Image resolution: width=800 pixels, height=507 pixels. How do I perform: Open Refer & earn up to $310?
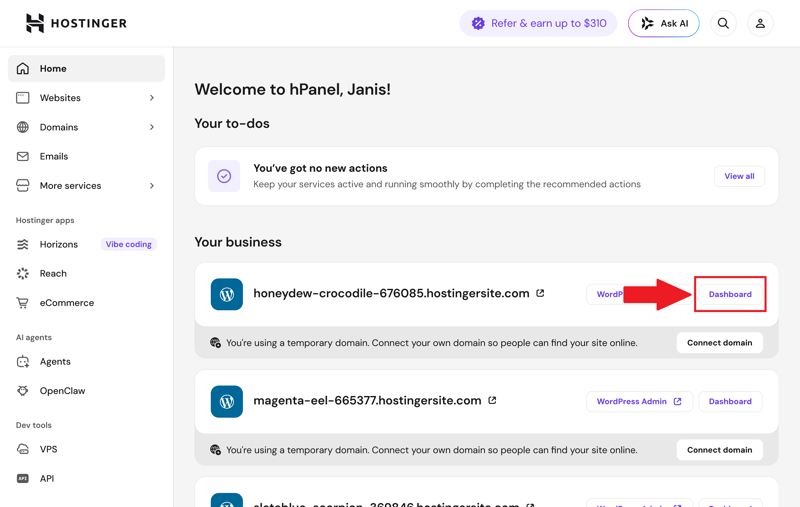pyautogui.click(x=538, y=23)
